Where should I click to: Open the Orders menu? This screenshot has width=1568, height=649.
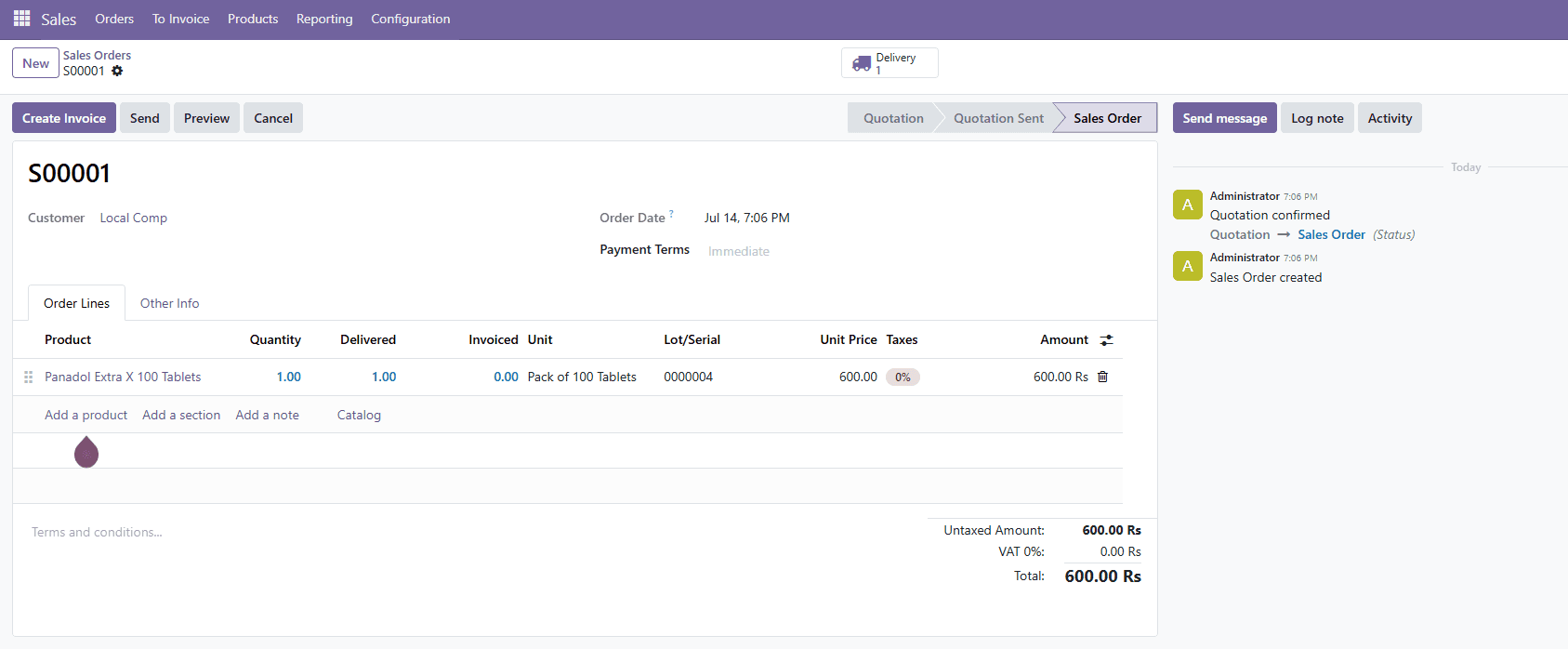click(114, 19)
